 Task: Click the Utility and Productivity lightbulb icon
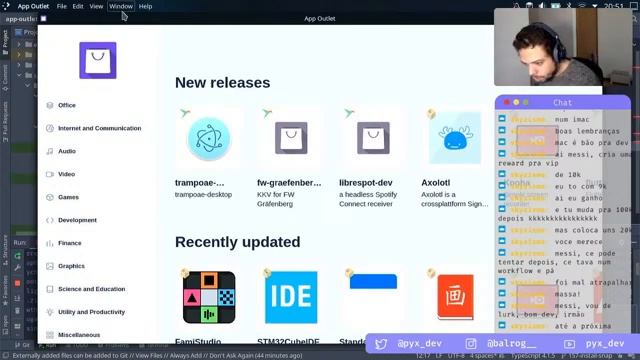50,312
